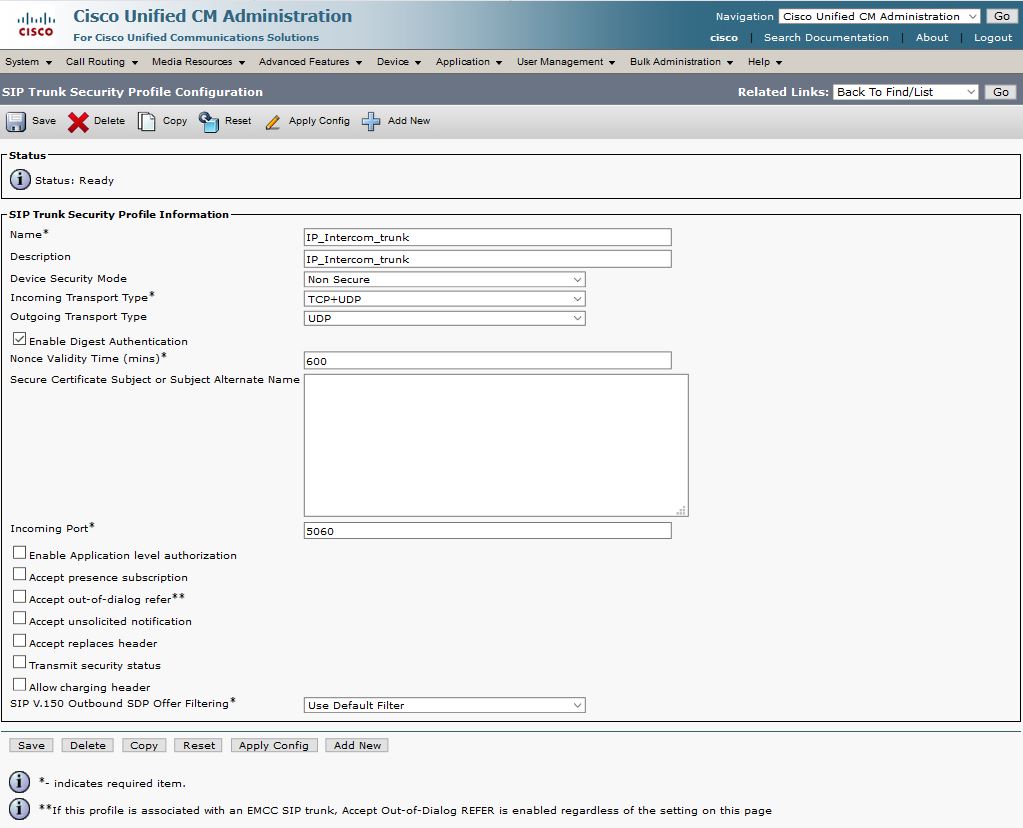Viewport: 1023px width, 828px height.
Task: Click the Status info icon
Action: 20,180
